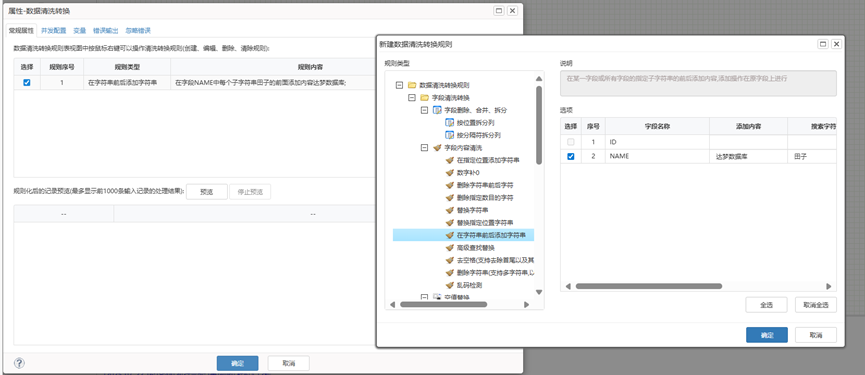Cancel the new rule dialog with 取消
Image resolution: width=865 pixels, height=375 pixels.
(816, 335)
